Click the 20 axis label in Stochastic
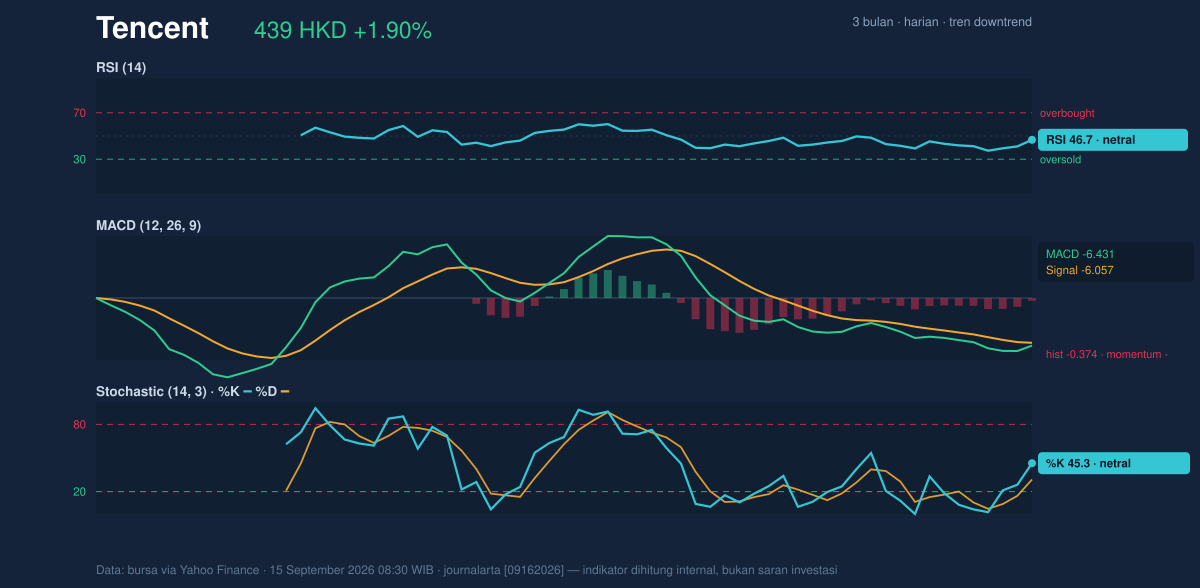Viewport: 1200px width, 588px height. click(79, 492)
